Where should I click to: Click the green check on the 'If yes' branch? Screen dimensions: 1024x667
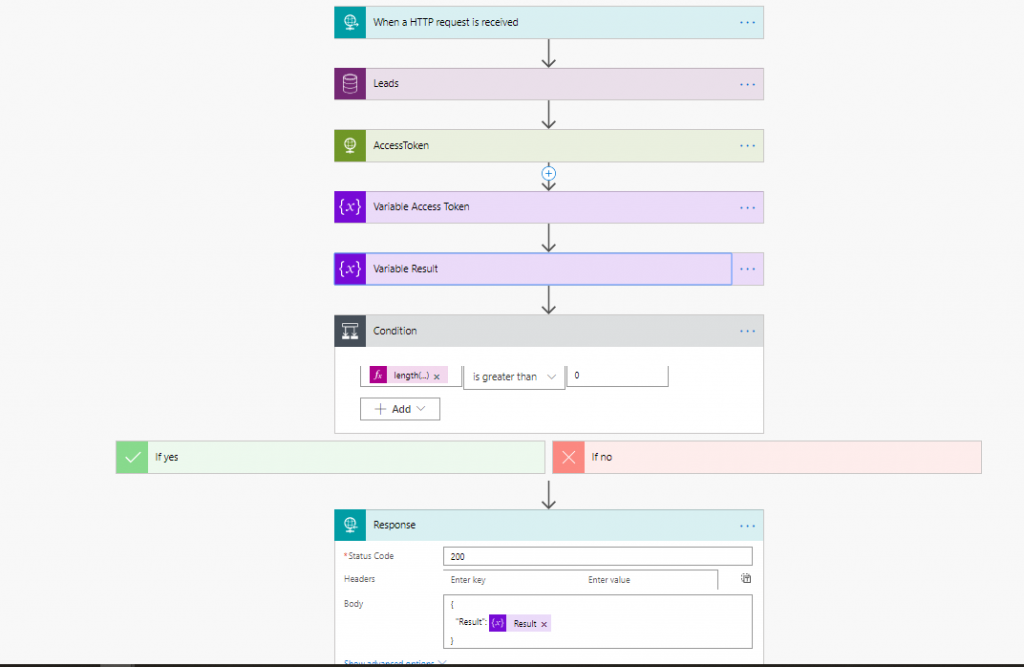click(x=131, y=456)
